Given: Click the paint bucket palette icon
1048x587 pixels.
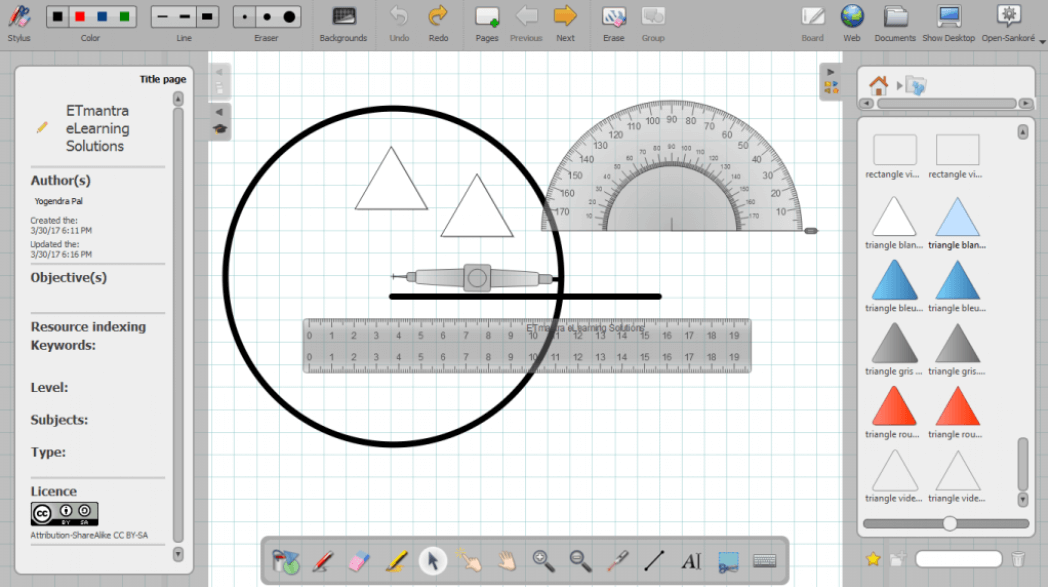Looking at the screenshot, I should click(286, 562).
